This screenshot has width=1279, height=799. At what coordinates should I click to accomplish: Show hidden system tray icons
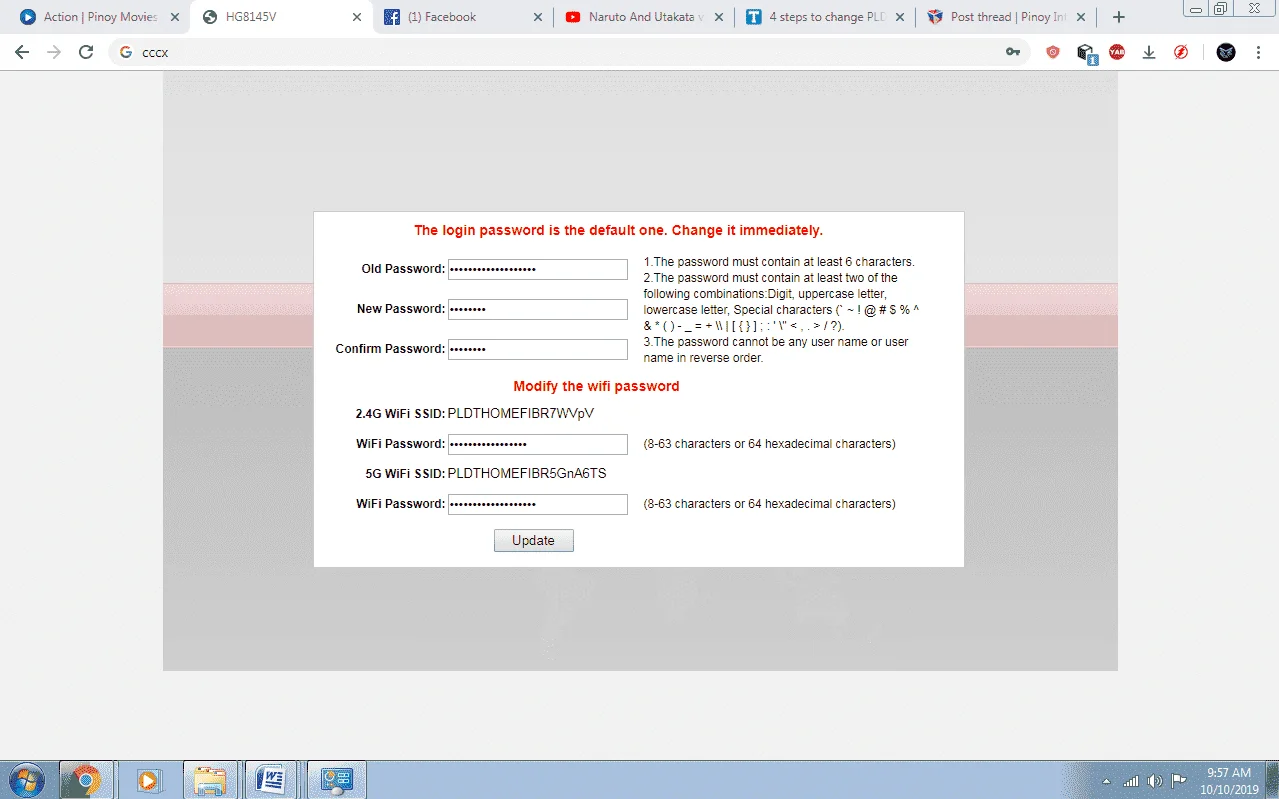(1106, 781)
